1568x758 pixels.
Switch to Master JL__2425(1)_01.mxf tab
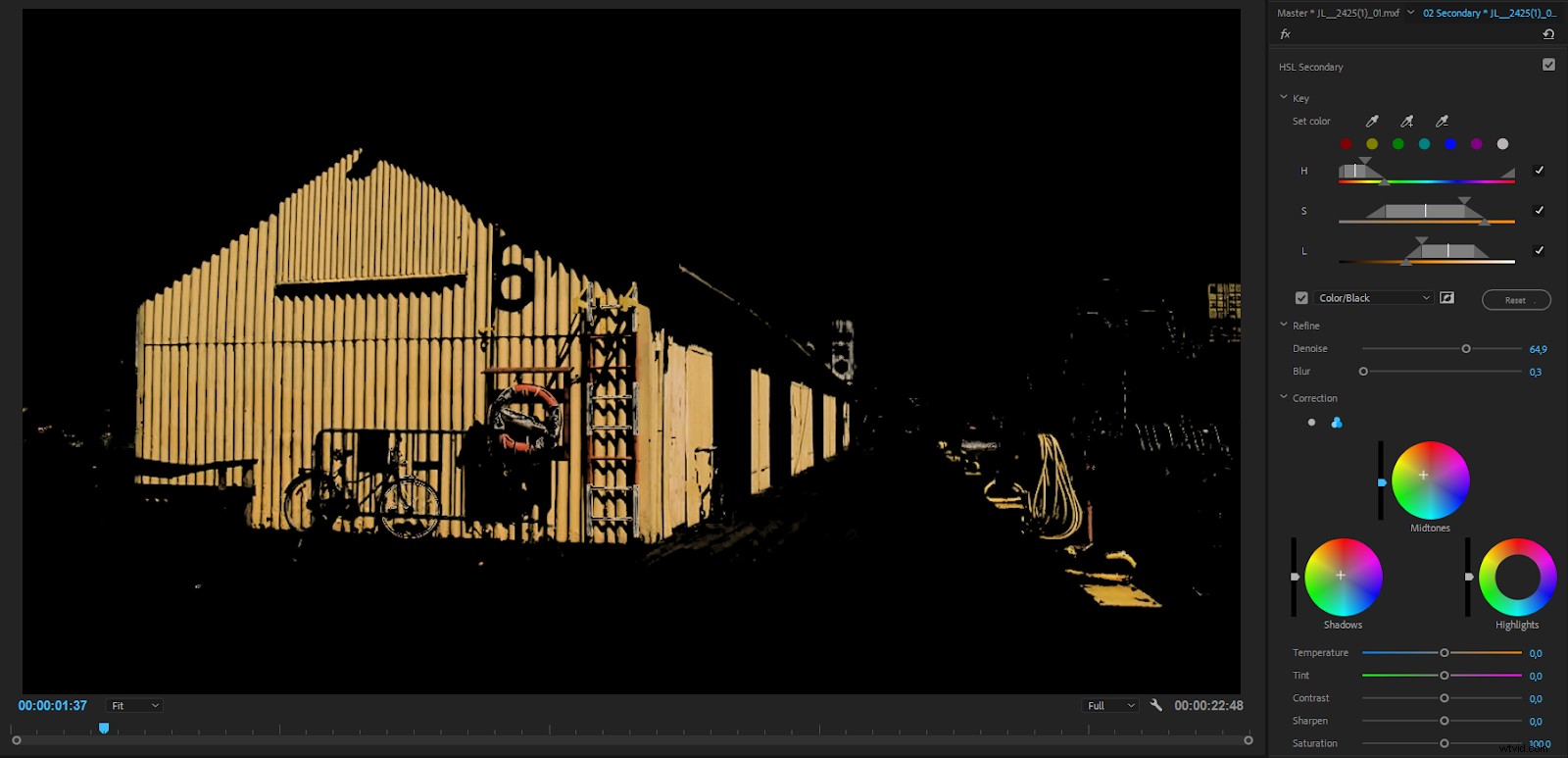[x=1338, y=13]
